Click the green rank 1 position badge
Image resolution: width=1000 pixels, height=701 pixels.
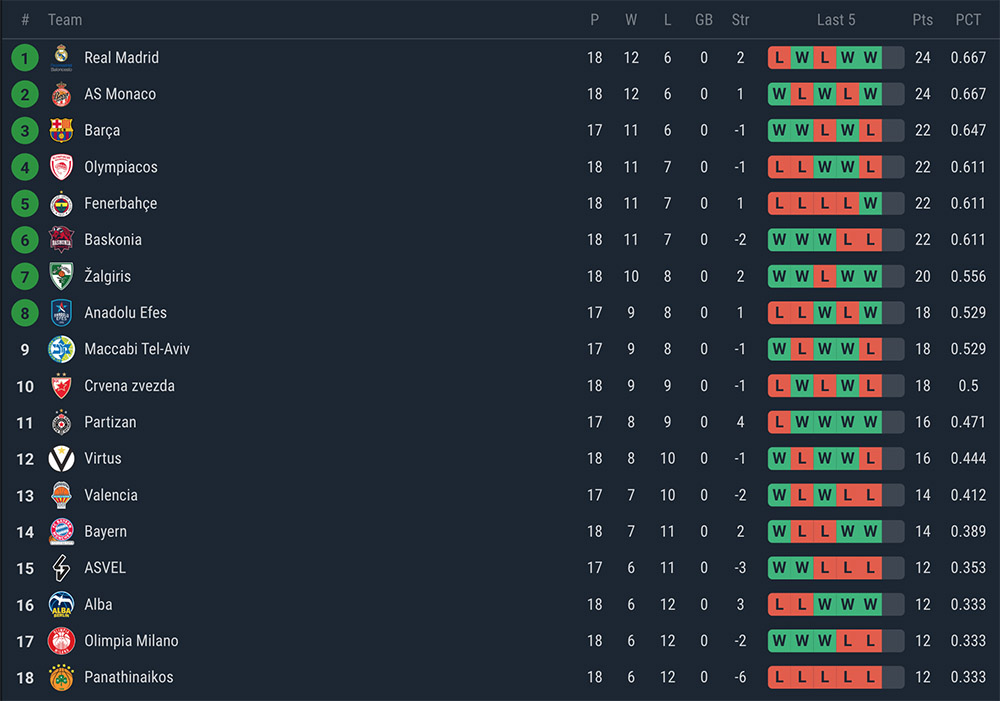[25, 58]
